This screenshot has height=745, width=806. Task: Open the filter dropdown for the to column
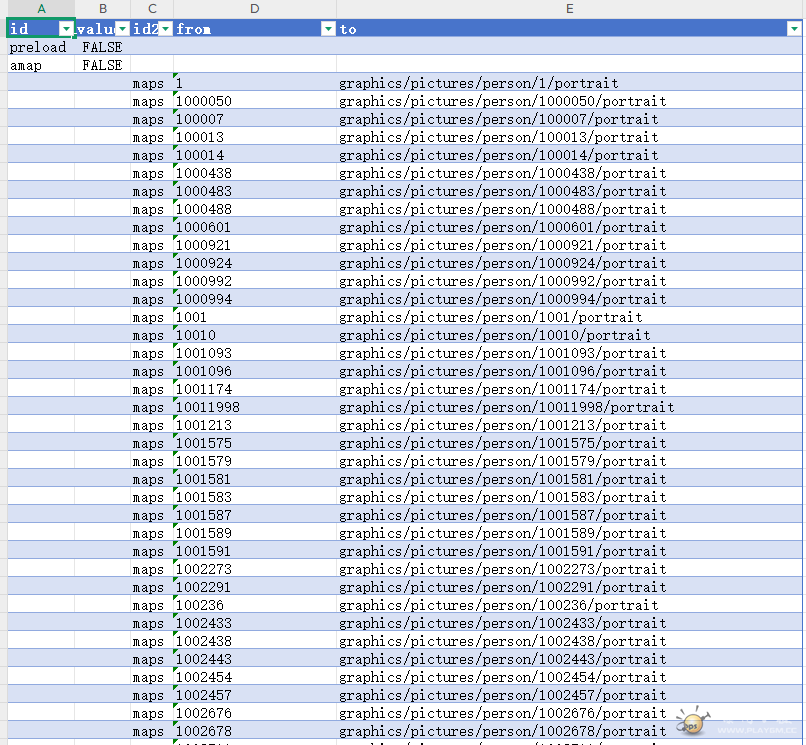(794, 29)
